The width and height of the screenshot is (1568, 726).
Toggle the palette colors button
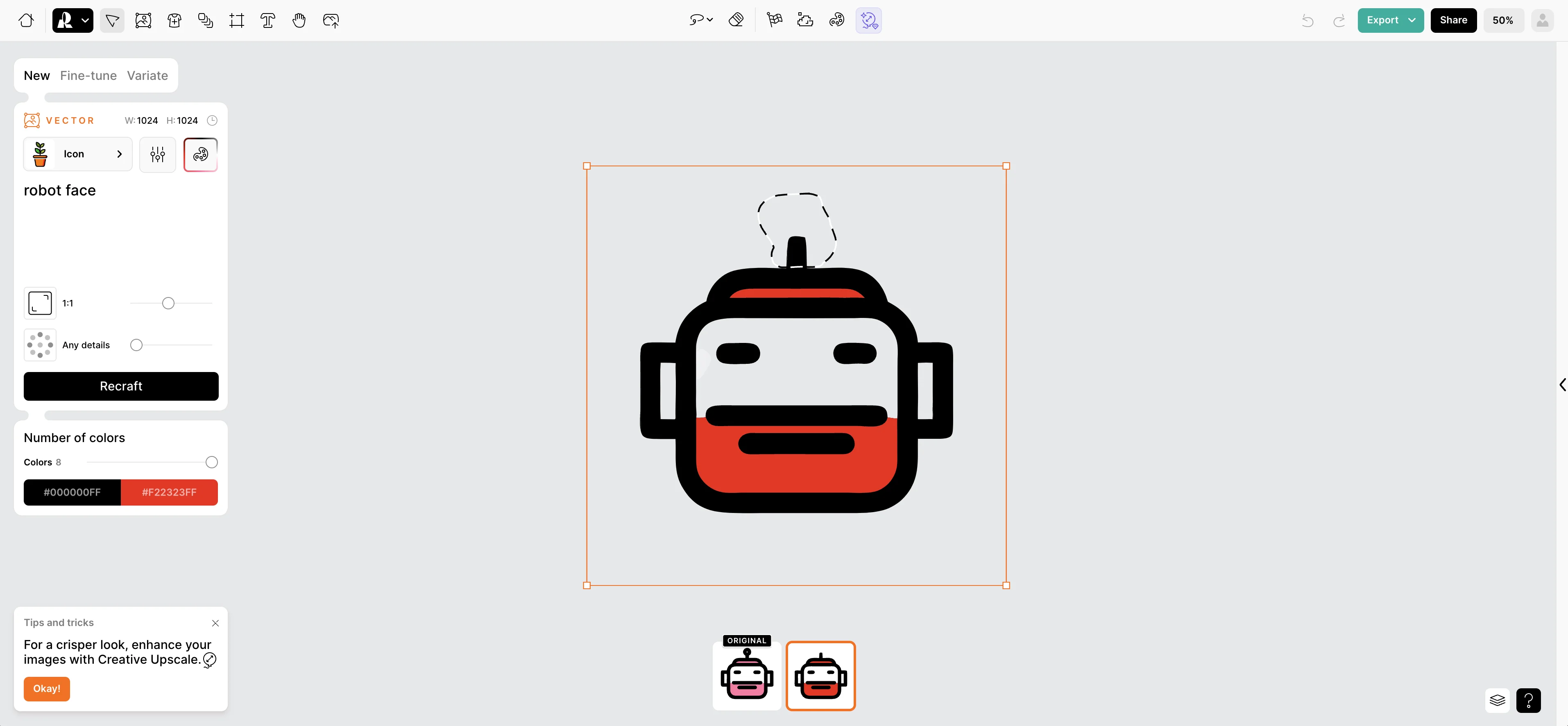(200, 154)
